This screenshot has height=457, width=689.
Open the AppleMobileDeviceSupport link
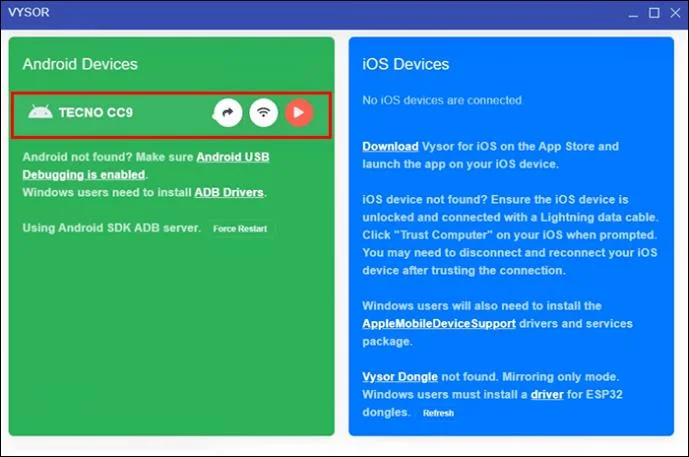[439, 324]
